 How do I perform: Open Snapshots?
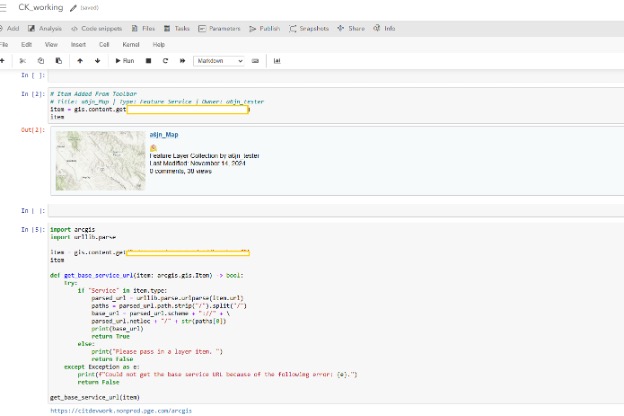[309, 28]
